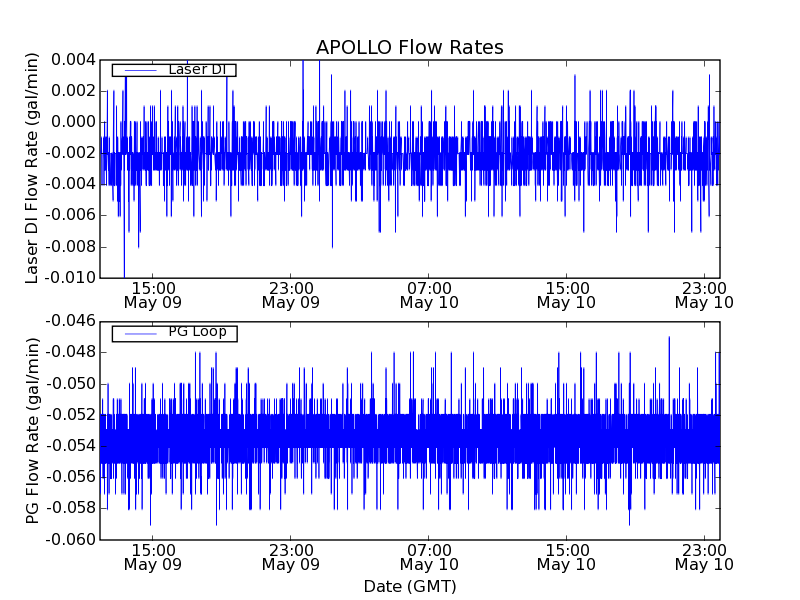Click bottom plot's 23:00 May 10 tick label
Screen dimensions: 800x600
(x=704, y=556)
